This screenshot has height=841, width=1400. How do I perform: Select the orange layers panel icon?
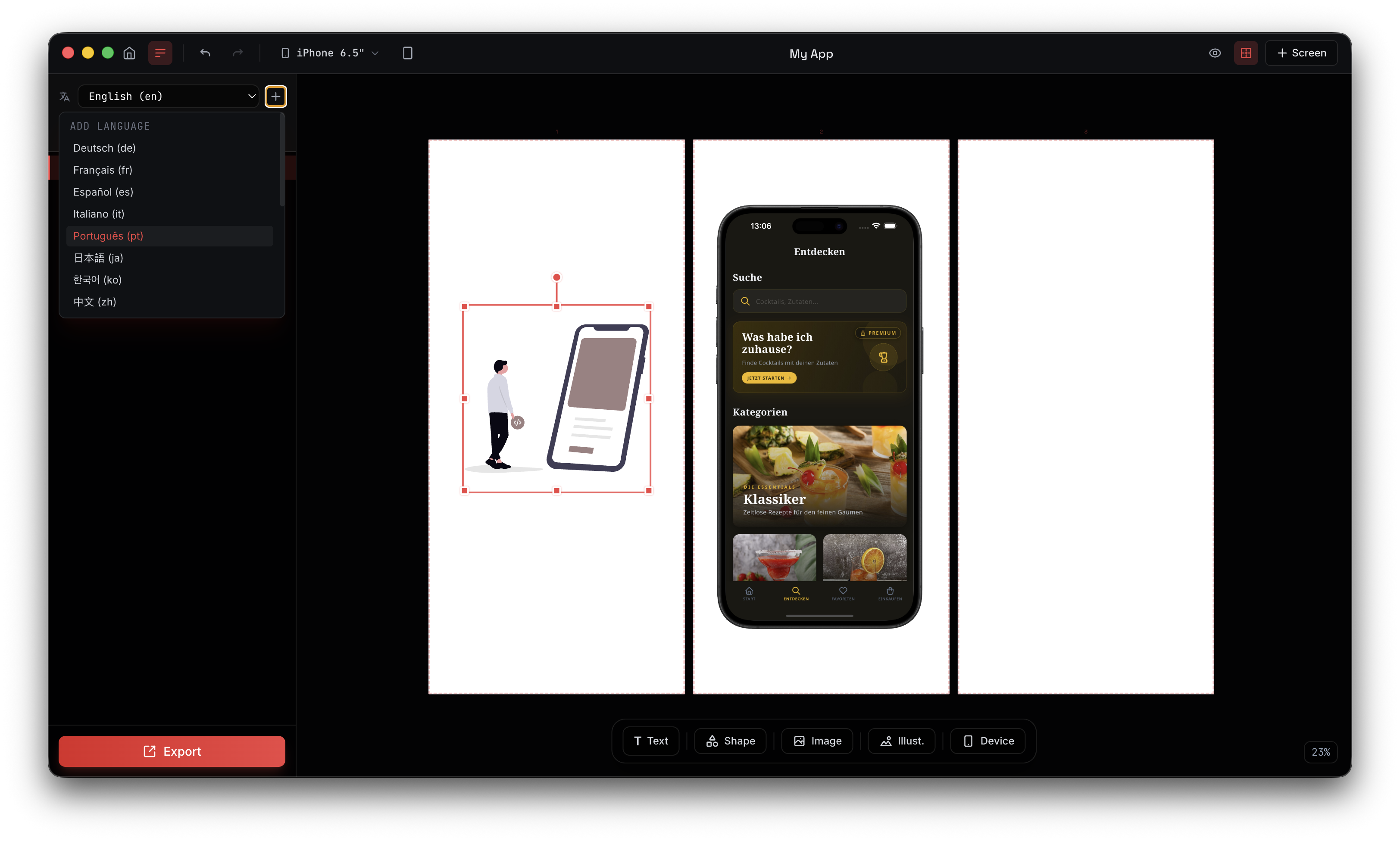[160, 53]
